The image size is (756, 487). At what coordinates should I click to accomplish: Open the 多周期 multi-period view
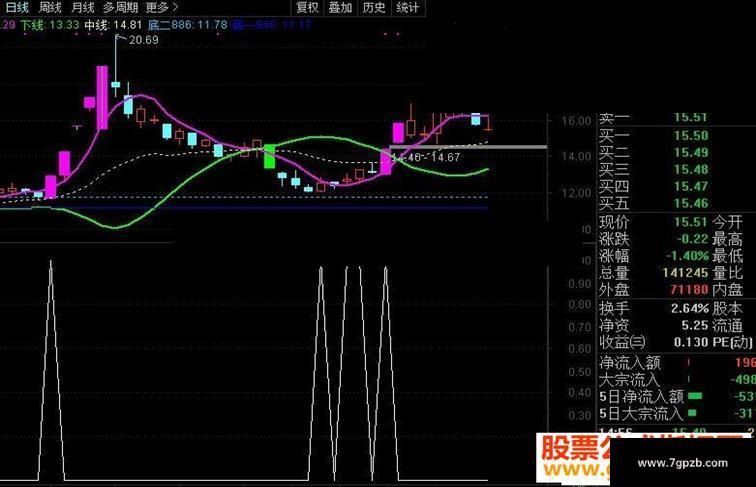pos(120,8)
